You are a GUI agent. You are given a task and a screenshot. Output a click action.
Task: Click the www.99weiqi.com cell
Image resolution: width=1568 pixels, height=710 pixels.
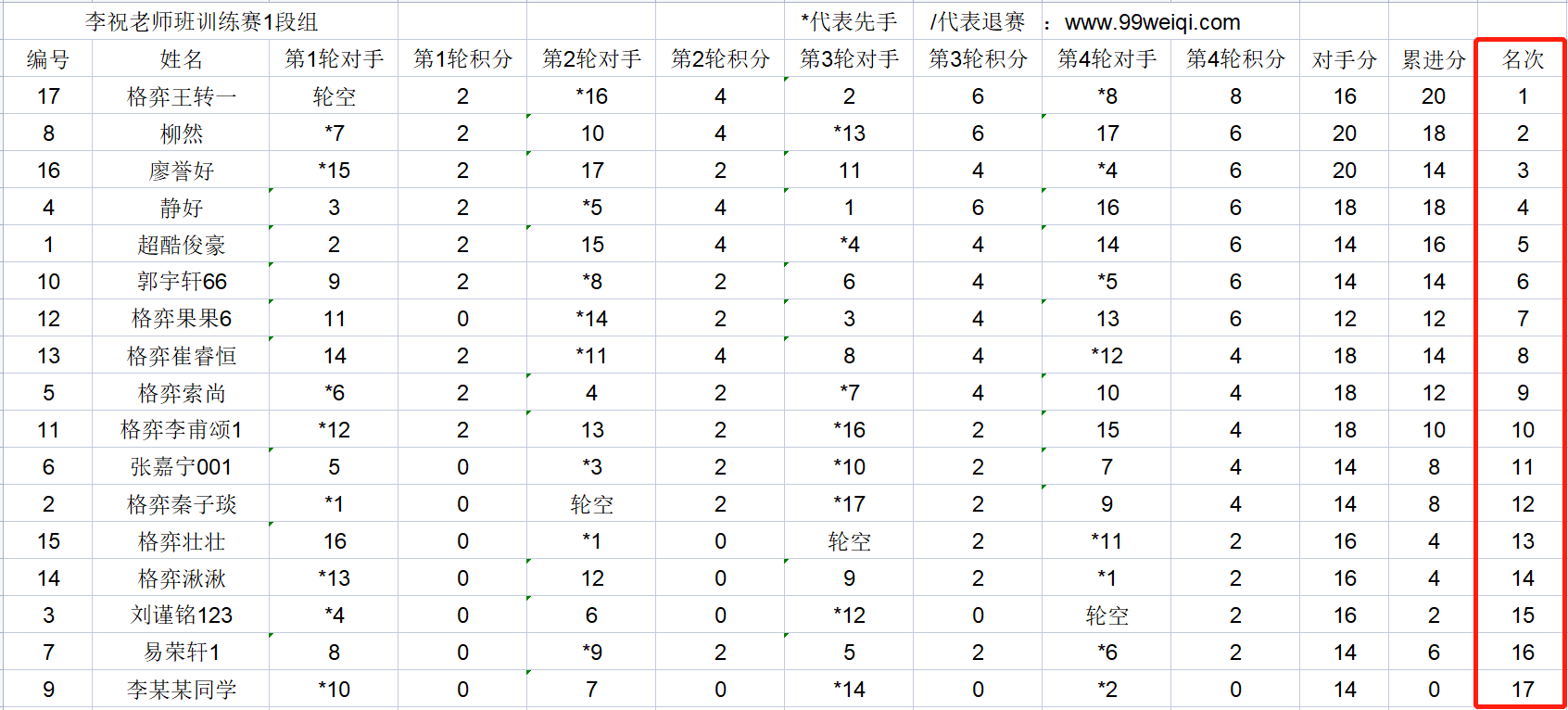coord(1152,22)
